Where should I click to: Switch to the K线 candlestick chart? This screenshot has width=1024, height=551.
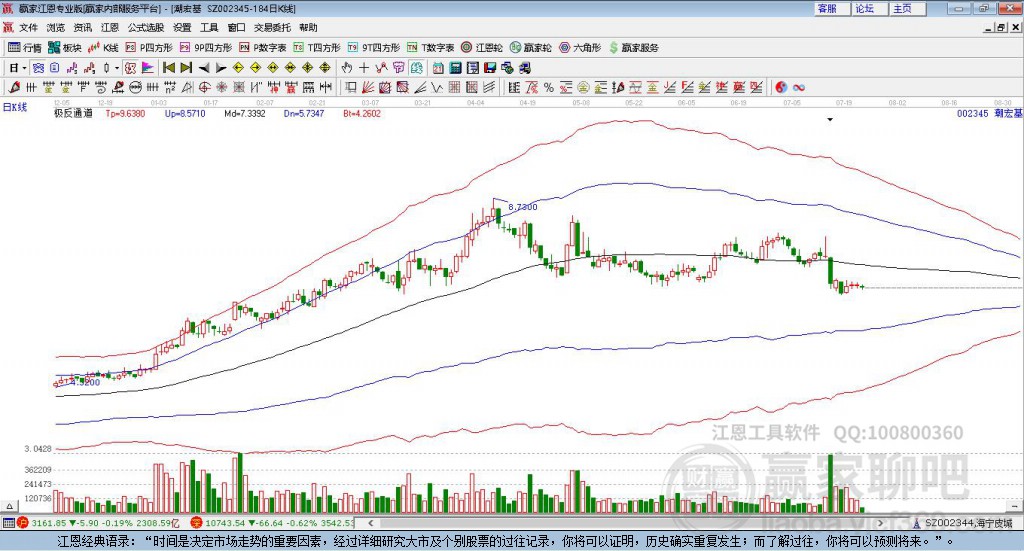coord(103,48)
